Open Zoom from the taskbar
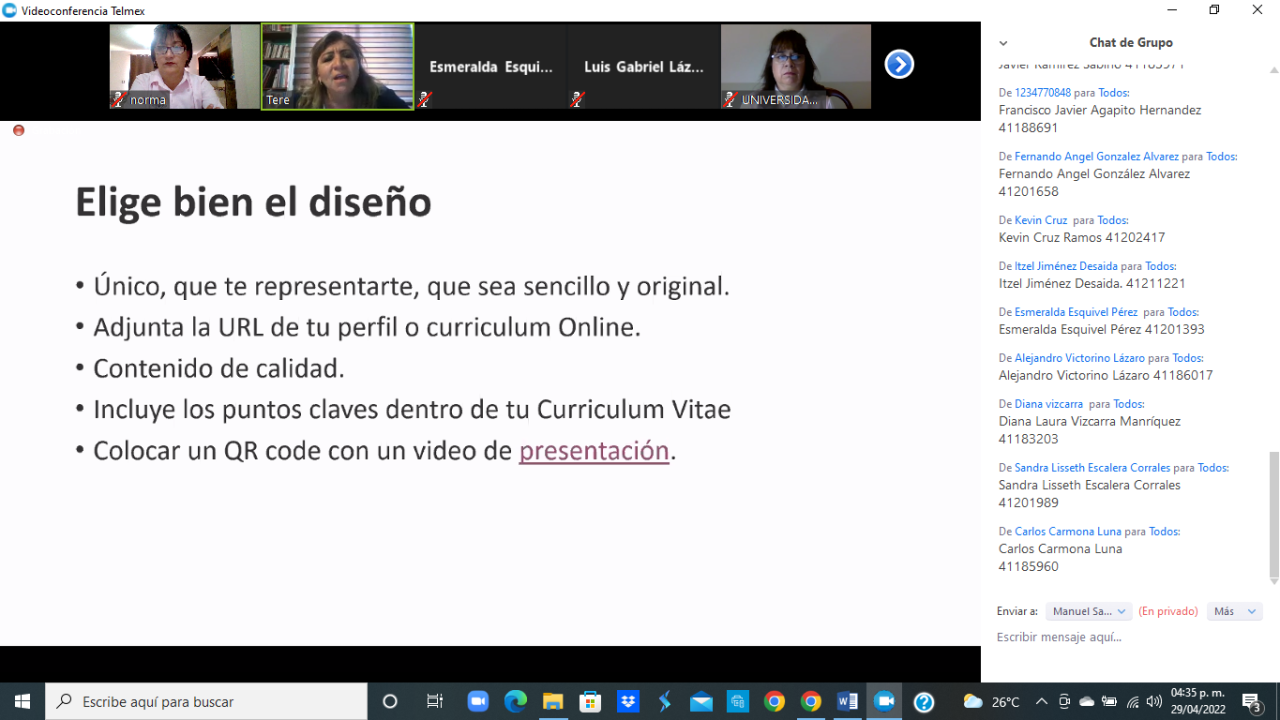The width and height of the screenshot is (1280, 720). (x=477, y=701)
